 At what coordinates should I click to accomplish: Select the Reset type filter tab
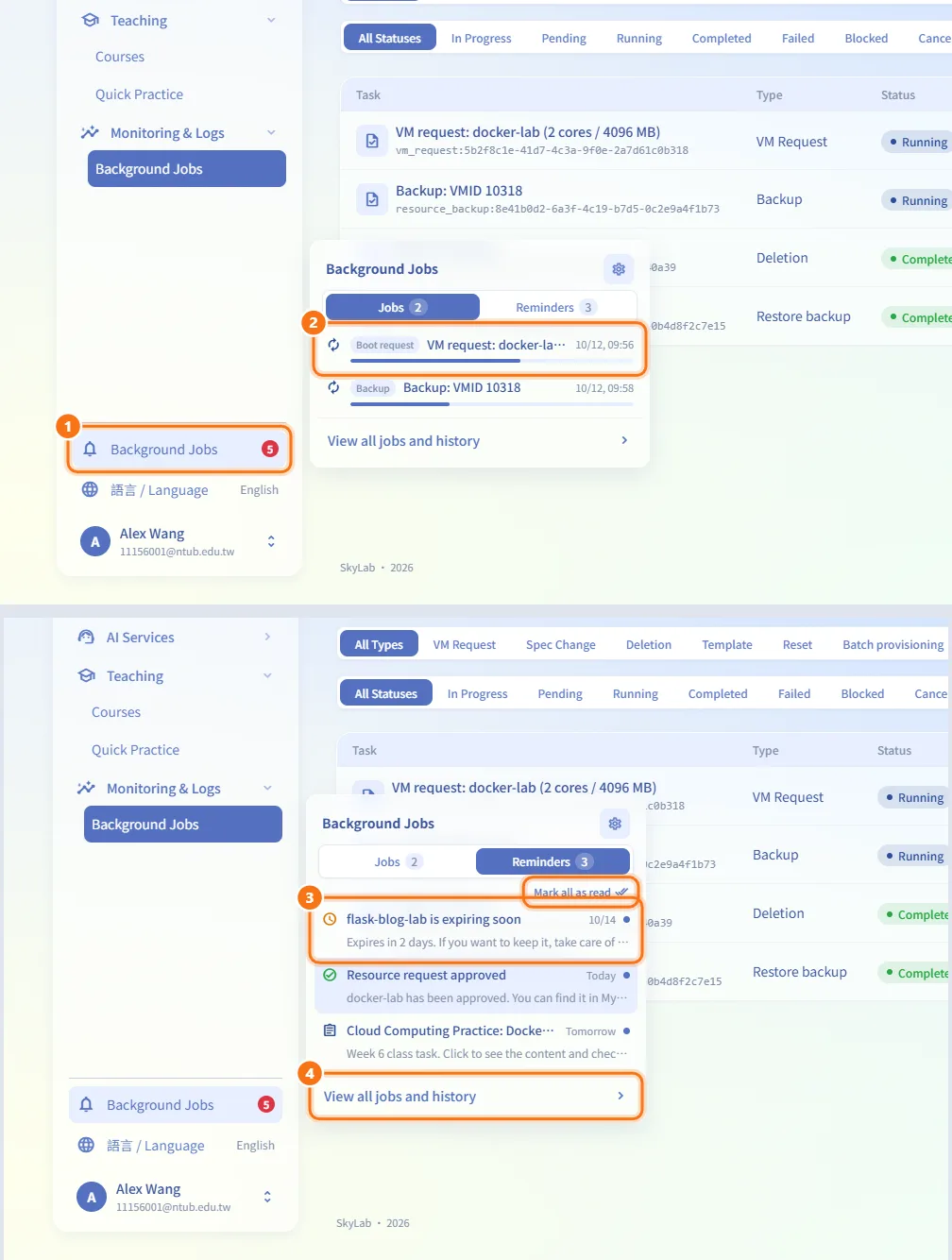797,644
